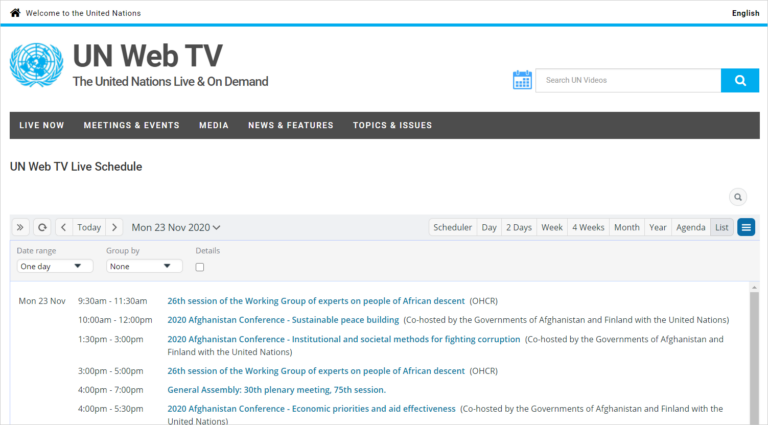The width and height of the screenshot is (768, 425).
Task: Click the UN Web TV Live Schedule heading
Action: [76, 166]
